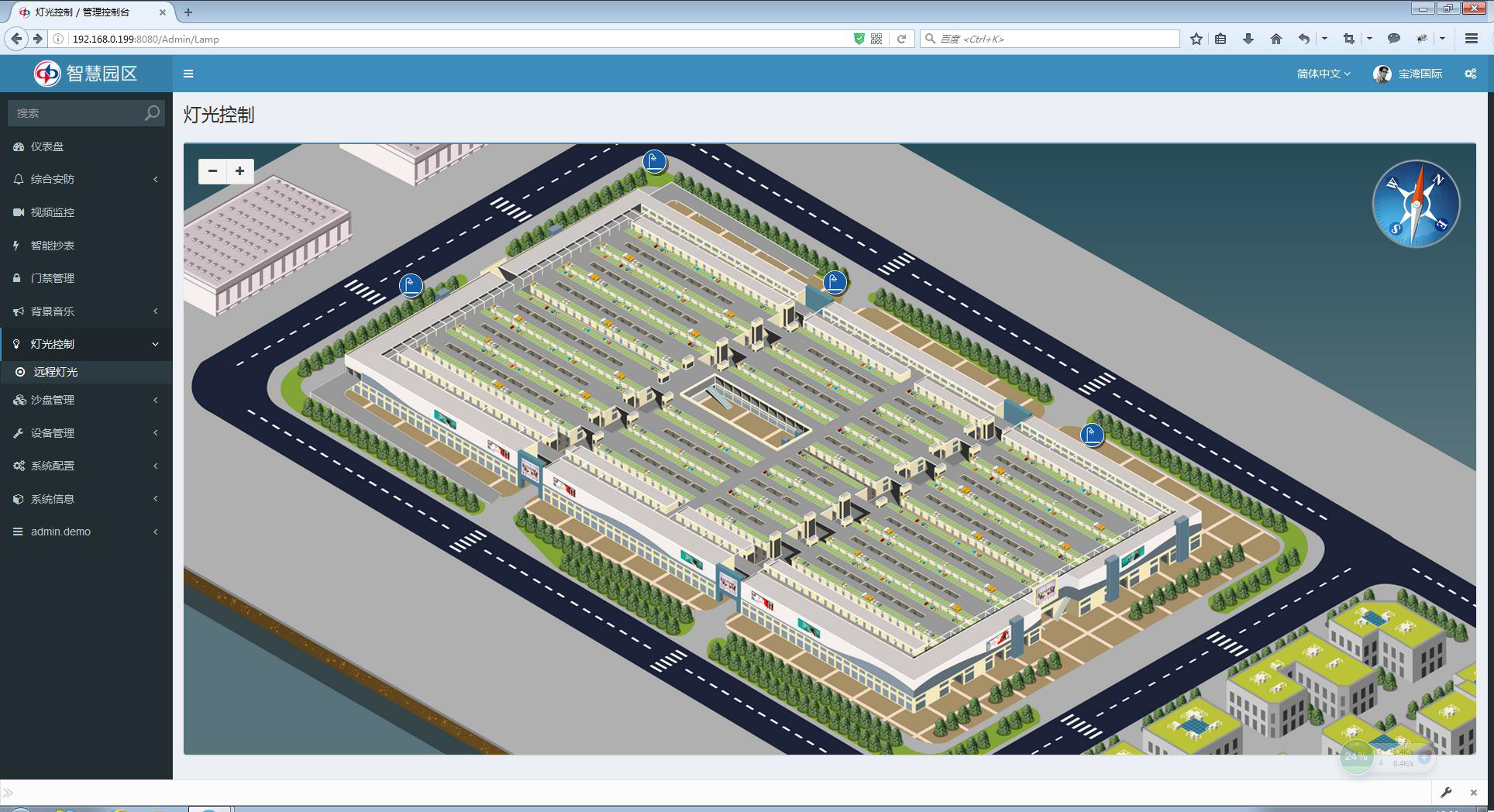Open the bookmarks list icon
Screen dimensions: 1494x812
pyautogui.click(x=1220, y=39)
